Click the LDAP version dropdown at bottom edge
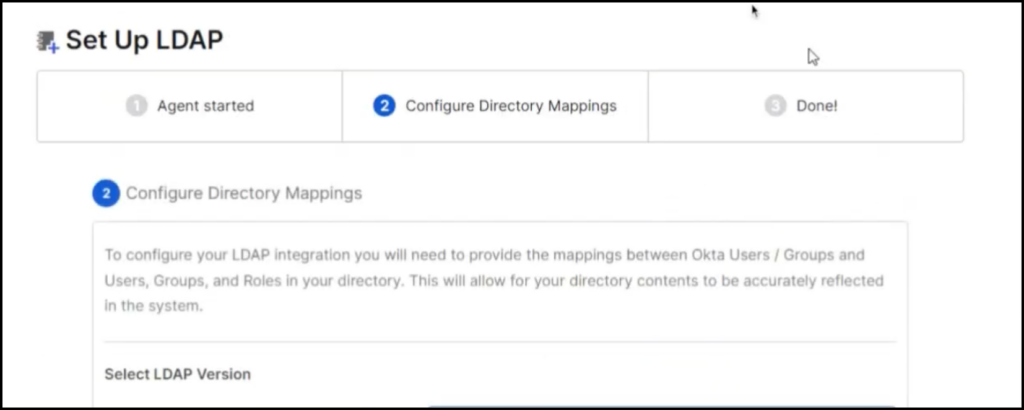Image resolution: width=1024 pixels, height=410 pixels. coord(660,405)
